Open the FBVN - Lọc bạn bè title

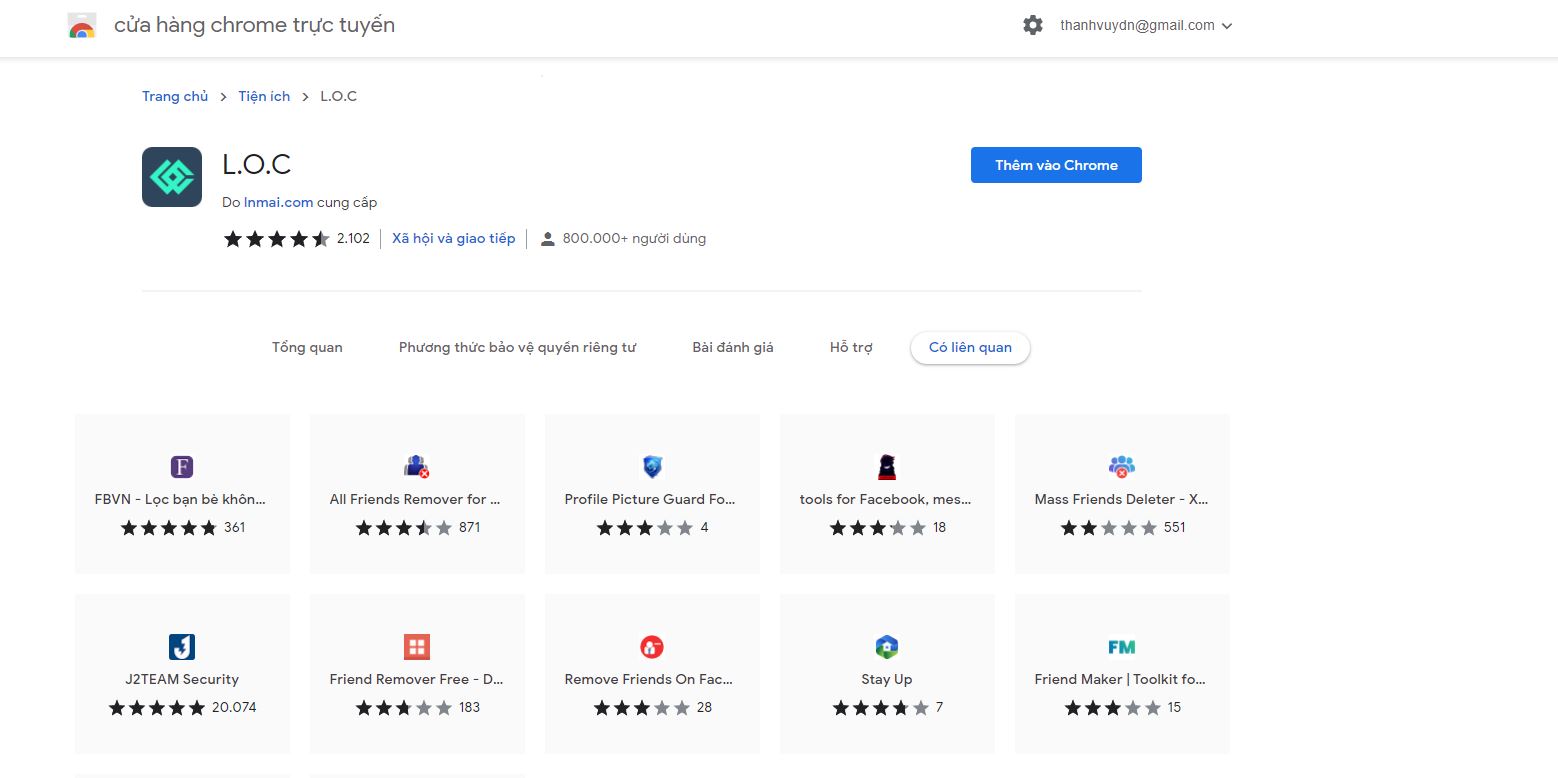coord(181,499)
